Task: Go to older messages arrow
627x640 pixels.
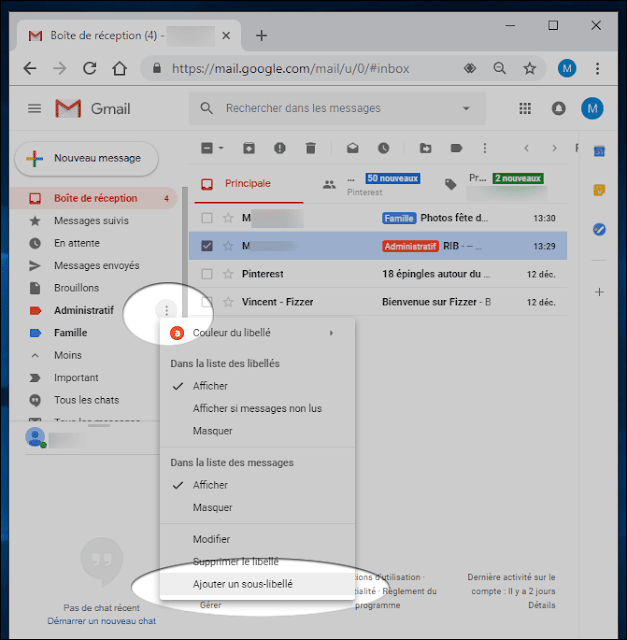Action: [x=554, y=148]
